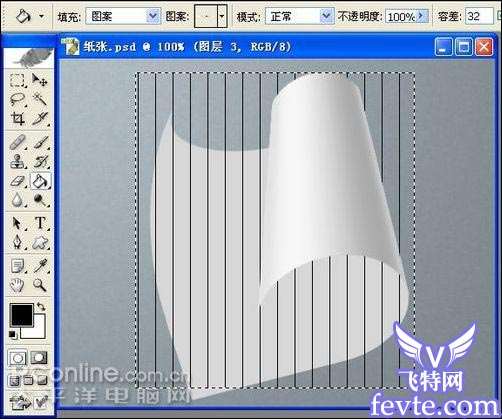Screen dimensions: 502x419
Task: Switch to Quick Mask mode
Action: coord(39,358)
